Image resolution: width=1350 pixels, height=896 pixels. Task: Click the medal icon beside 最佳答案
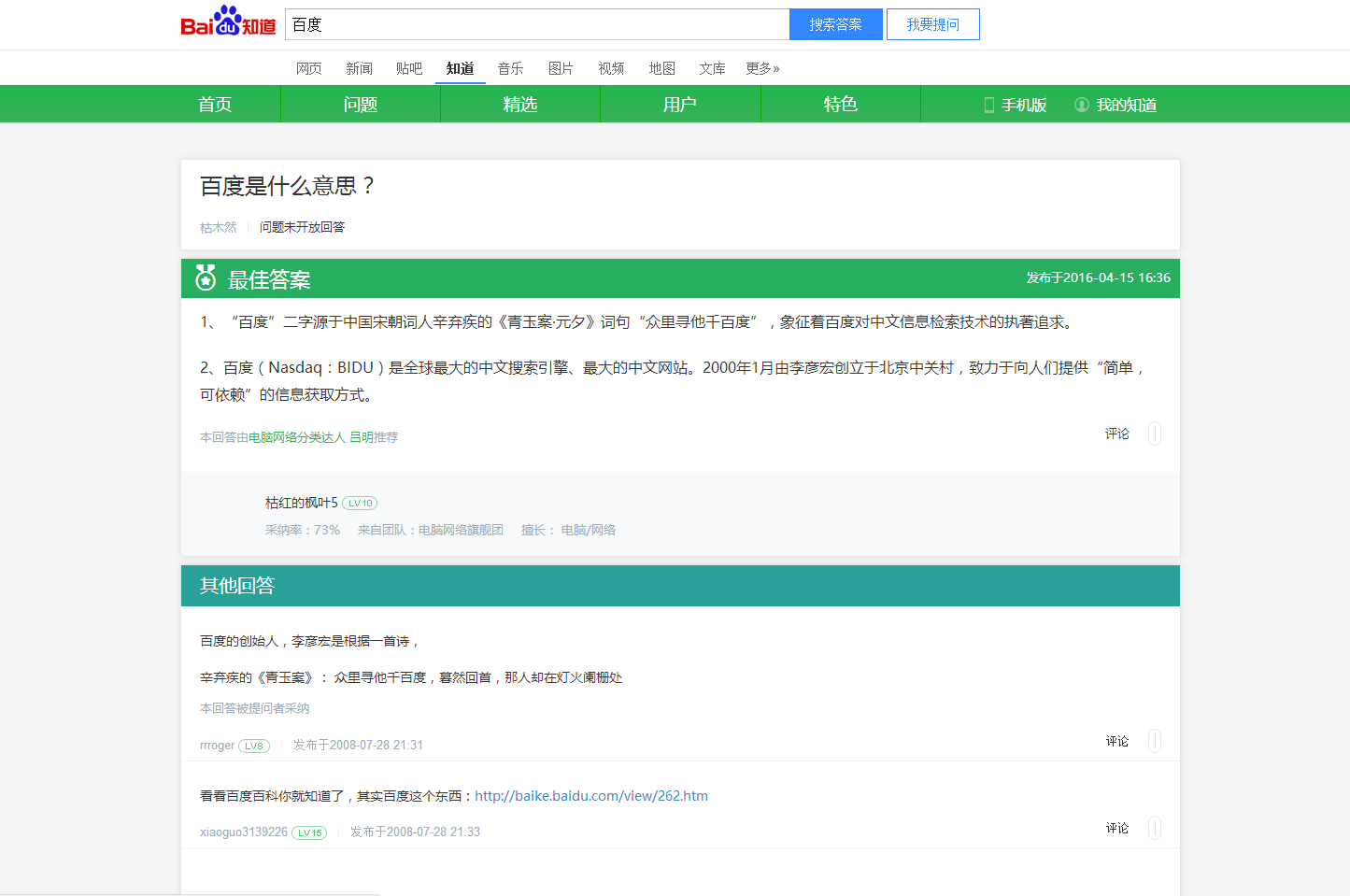(206, 278)
